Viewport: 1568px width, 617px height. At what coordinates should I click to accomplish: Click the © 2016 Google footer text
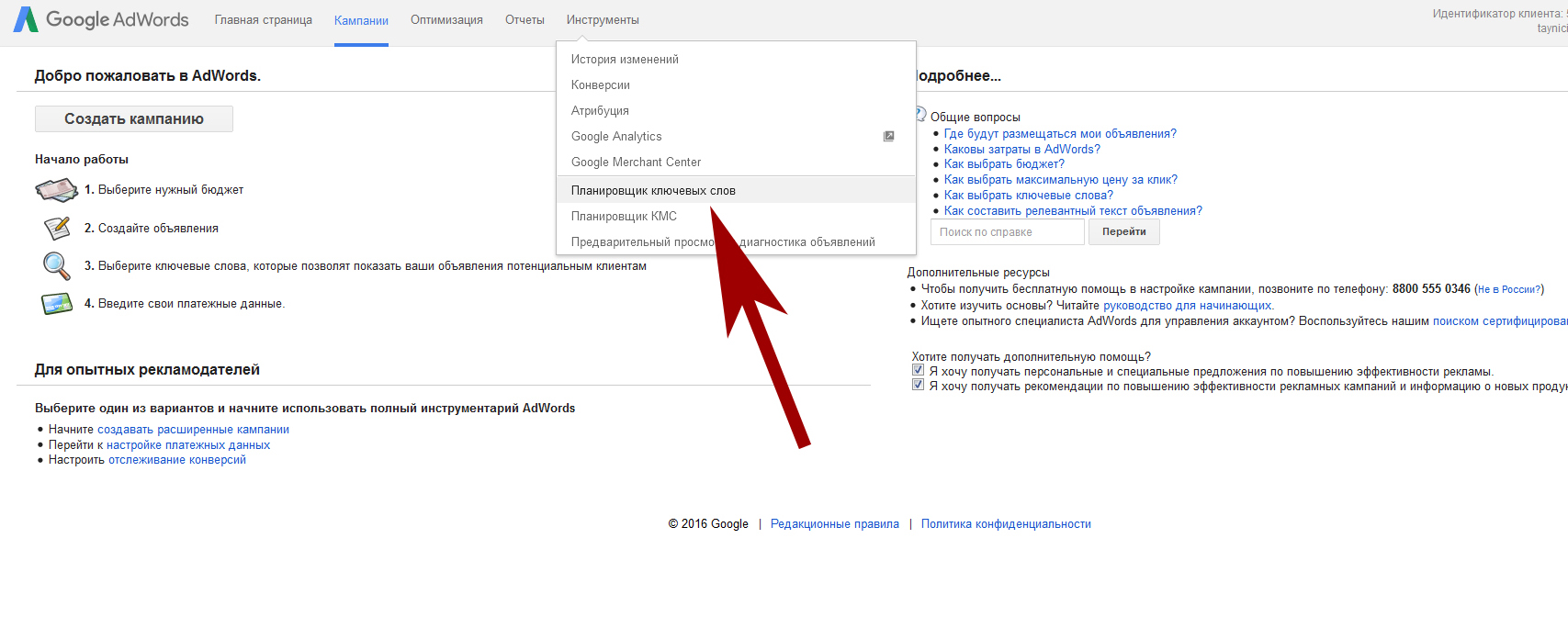tap(708, 524)
